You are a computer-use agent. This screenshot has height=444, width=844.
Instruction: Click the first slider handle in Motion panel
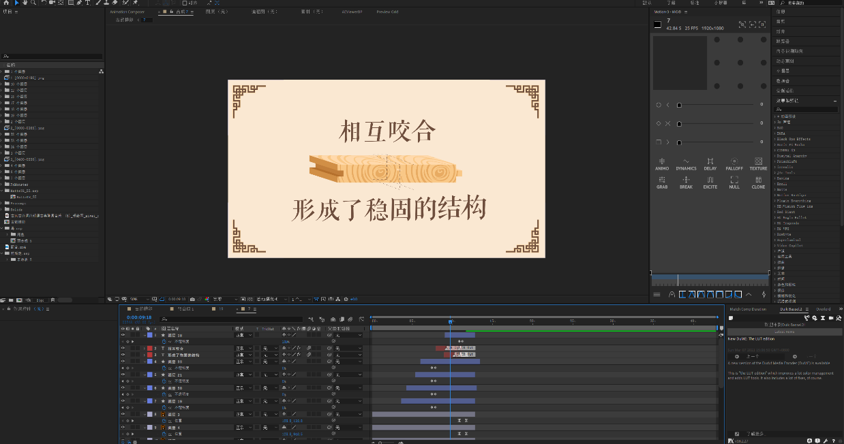point(679,105)
